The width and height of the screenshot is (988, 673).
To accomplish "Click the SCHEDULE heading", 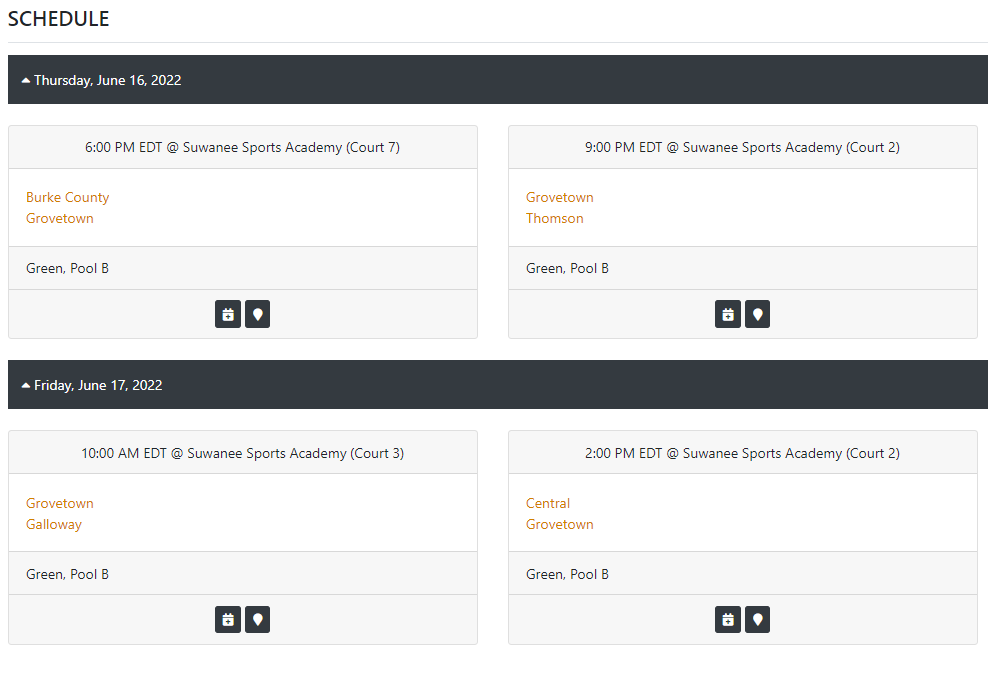I will [x=59, y=19].
